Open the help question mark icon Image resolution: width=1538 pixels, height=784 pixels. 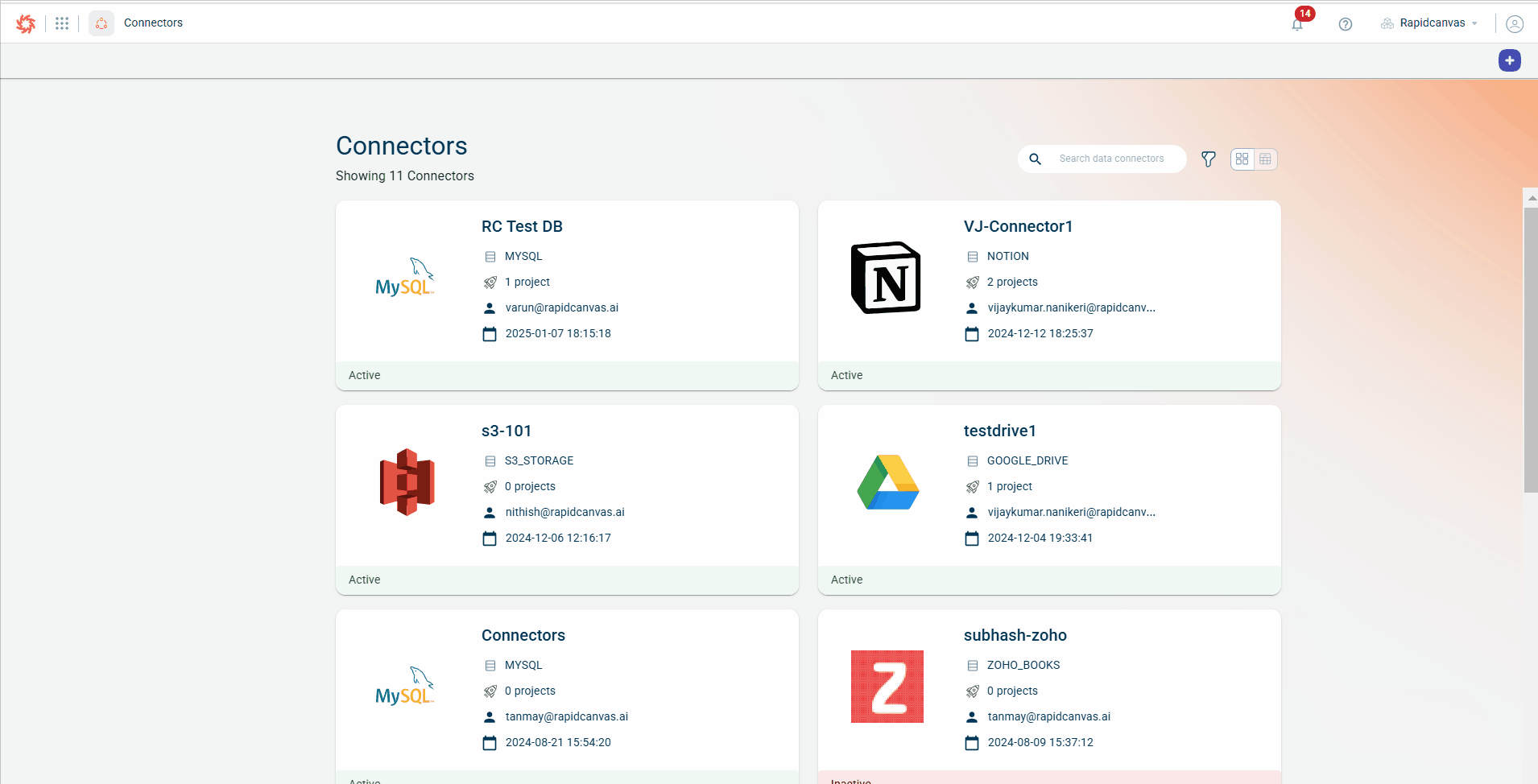1345,24
